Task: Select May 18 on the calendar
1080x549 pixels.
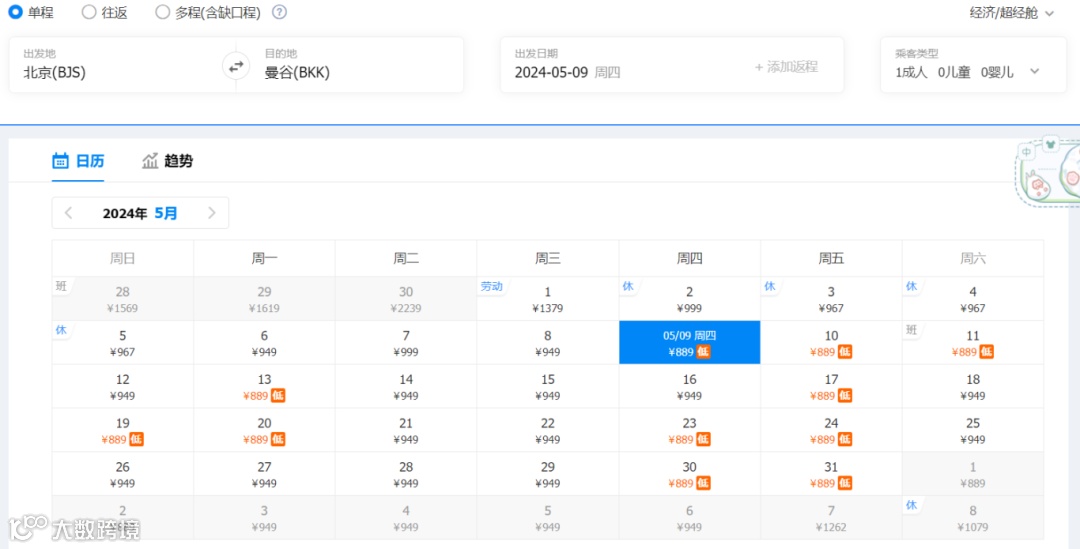Action: click(x=973, y=386)
